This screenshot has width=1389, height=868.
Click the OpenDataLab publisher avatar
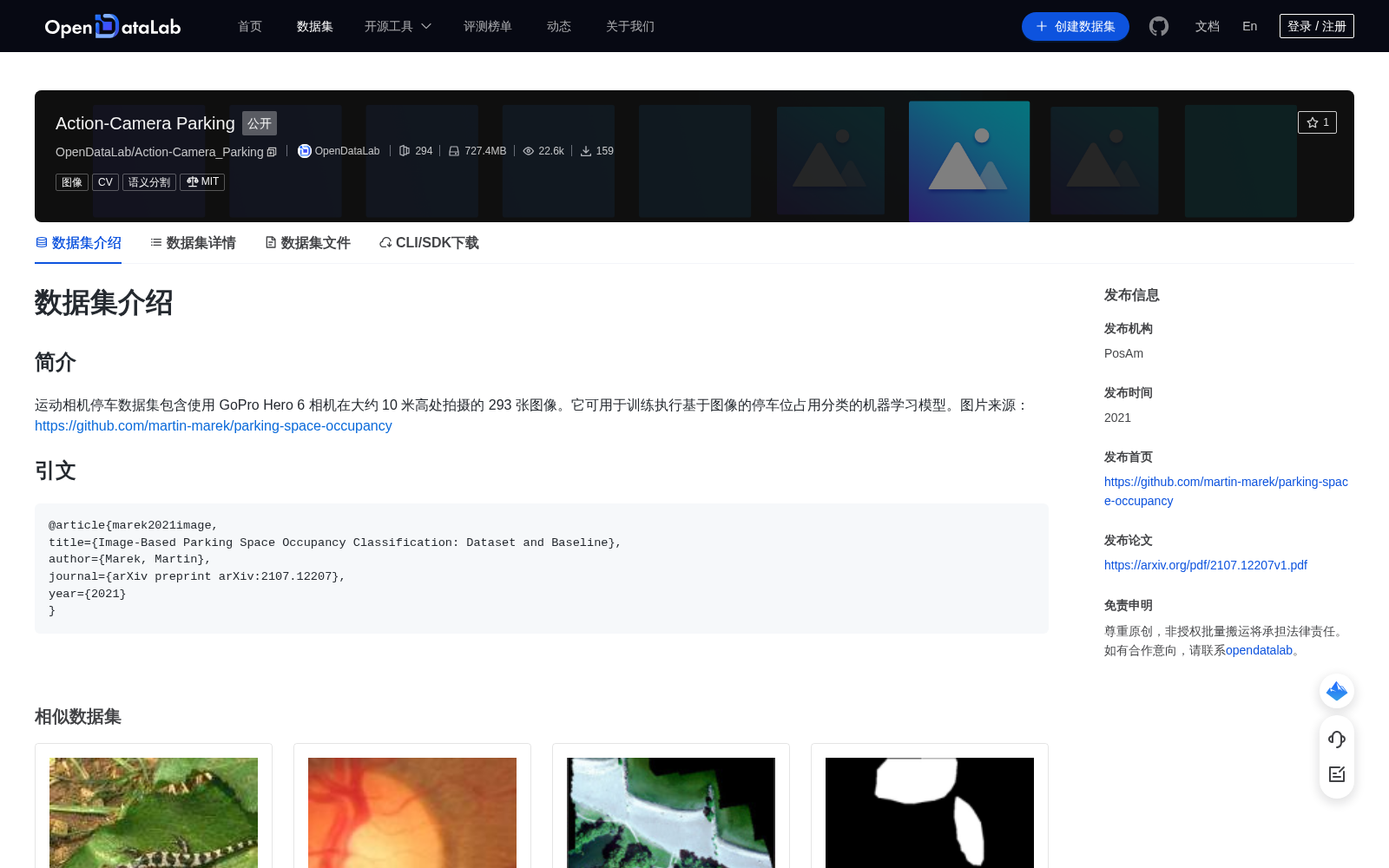304,151
